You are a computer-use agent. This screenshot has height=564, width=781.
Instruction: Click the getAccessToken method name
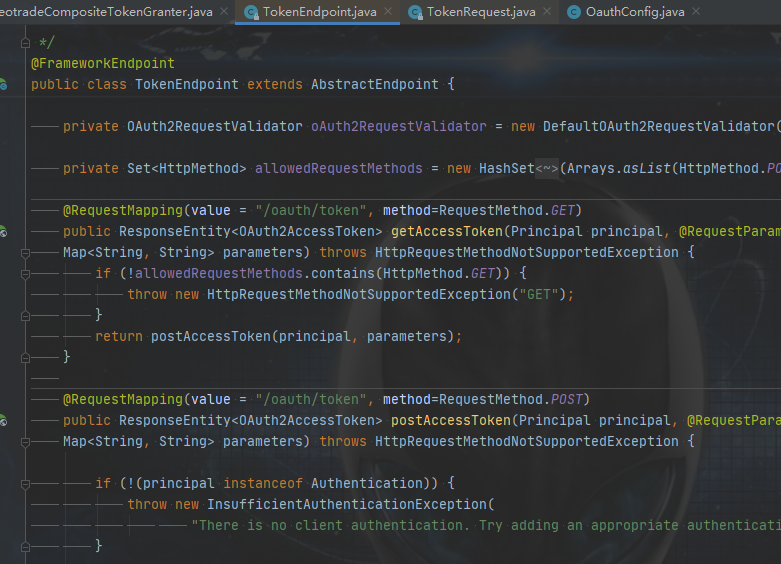[447, 231]
